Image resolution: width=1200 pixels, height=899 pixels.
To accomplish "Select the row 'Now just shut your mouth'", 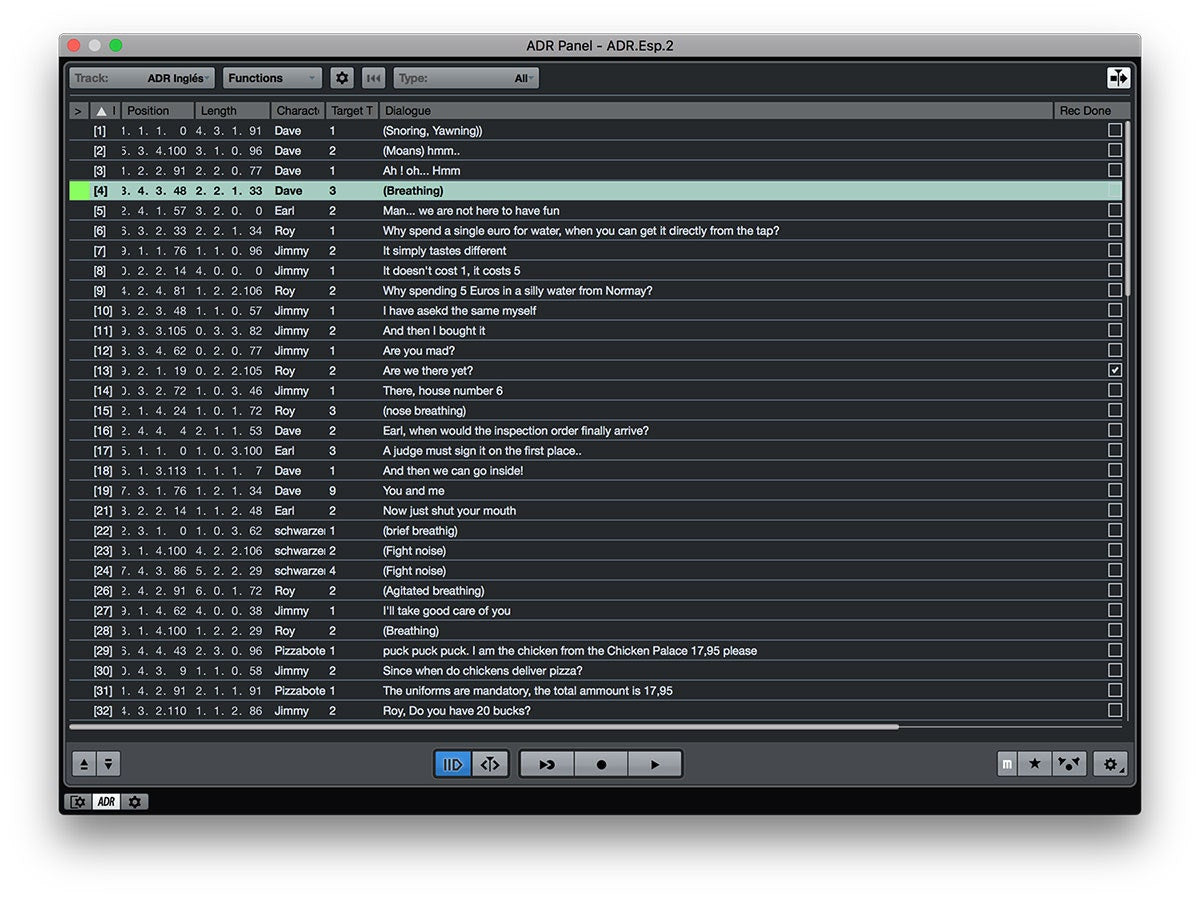I will point(596,511).
